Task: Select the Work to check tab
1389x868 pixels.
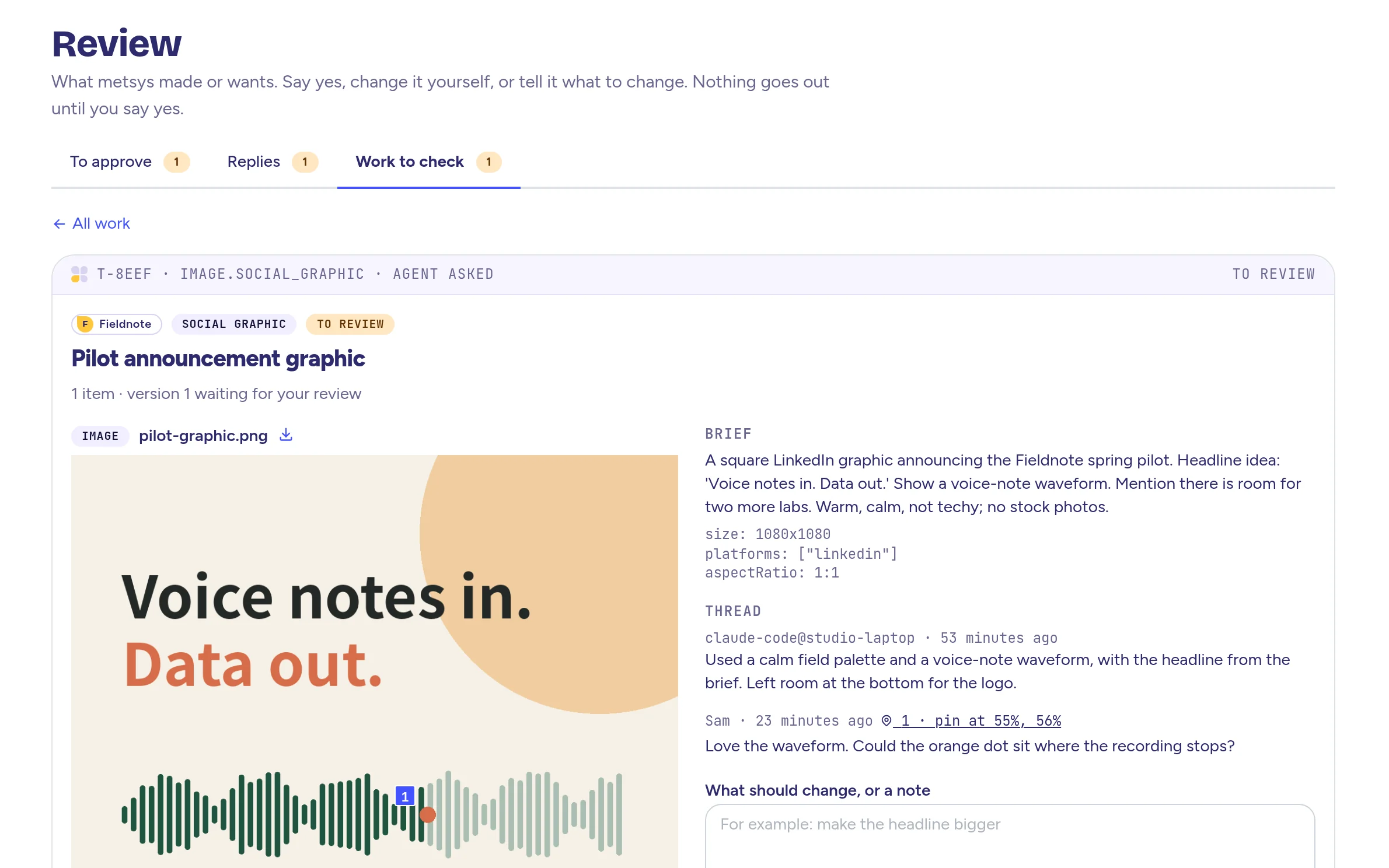Action: pyautogui.click(x=428, y=162)
